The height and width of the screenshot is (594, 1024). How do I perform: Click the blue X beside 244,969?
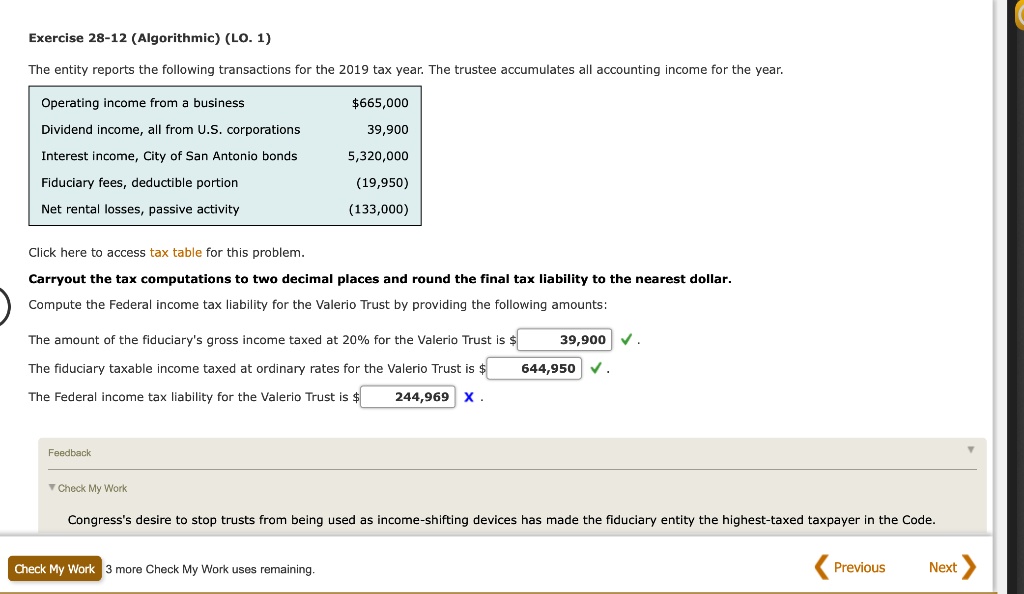point(469,397)
